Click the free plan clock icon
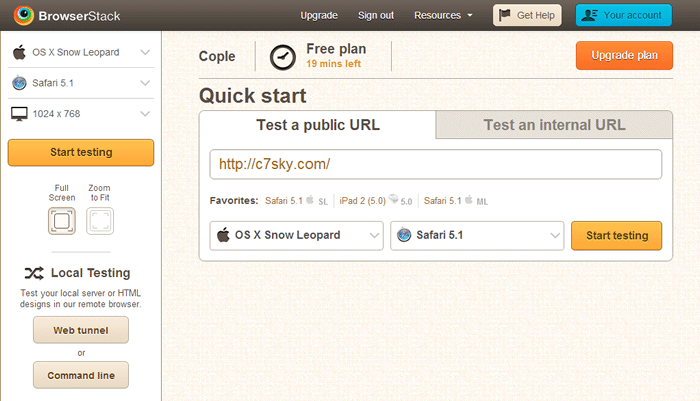Screen dimensions: 700x401 (x=283, y=57)
